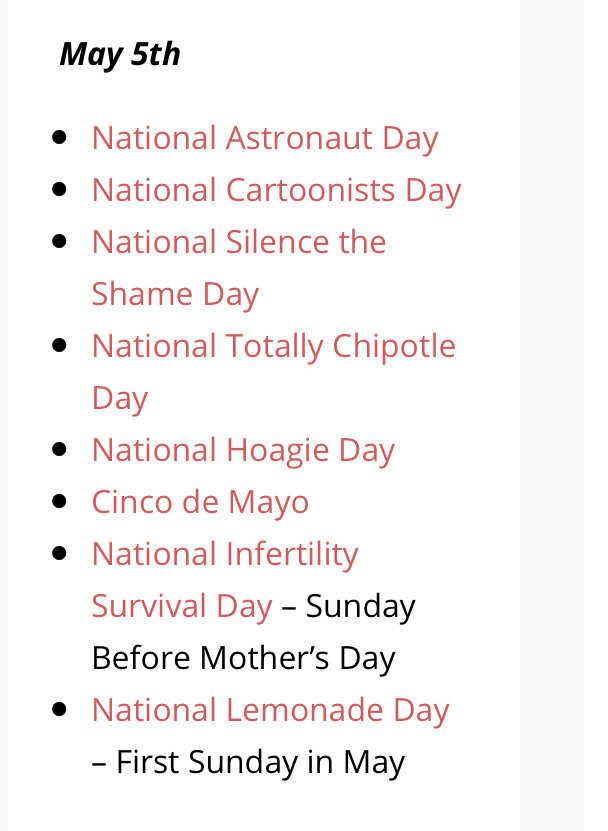Image resolution: width=608 pixels, height=831 pixels.
Task: Click the May 5th heading
Action: tap(120, 55)
